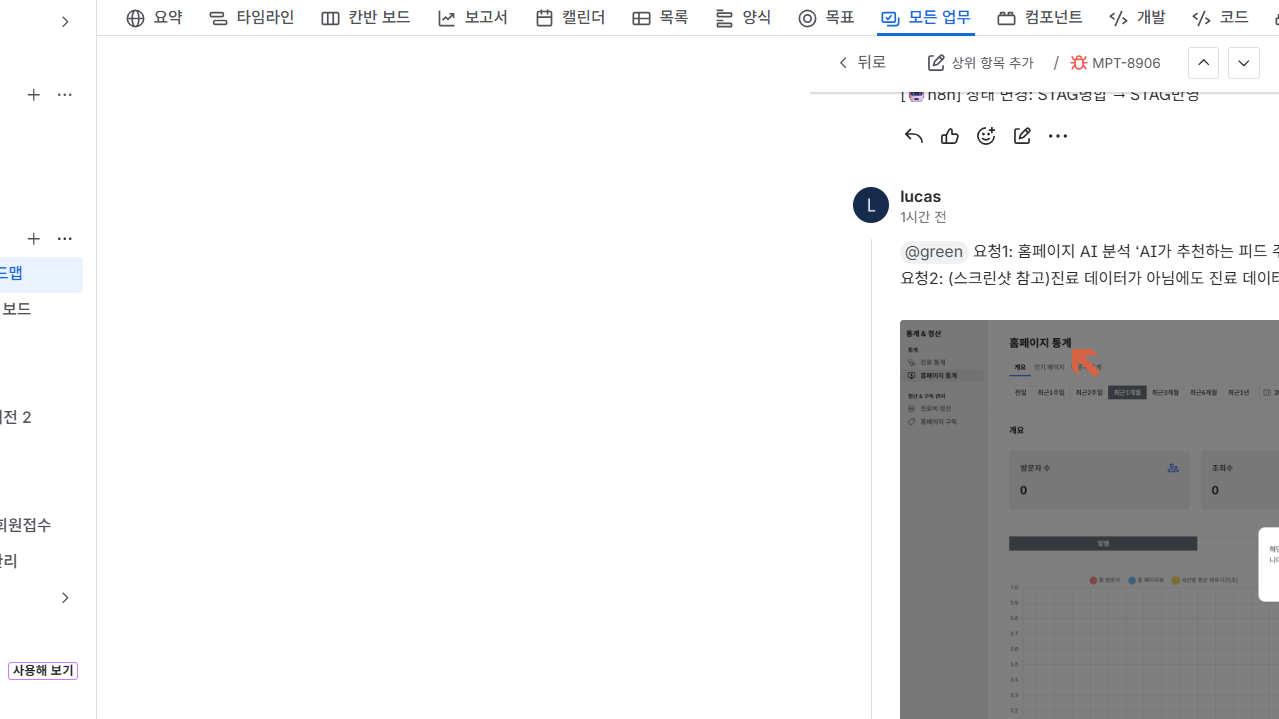Open more options for the comment
The height and width of the screenshot is (719, 1279).
pos(1057,135)
